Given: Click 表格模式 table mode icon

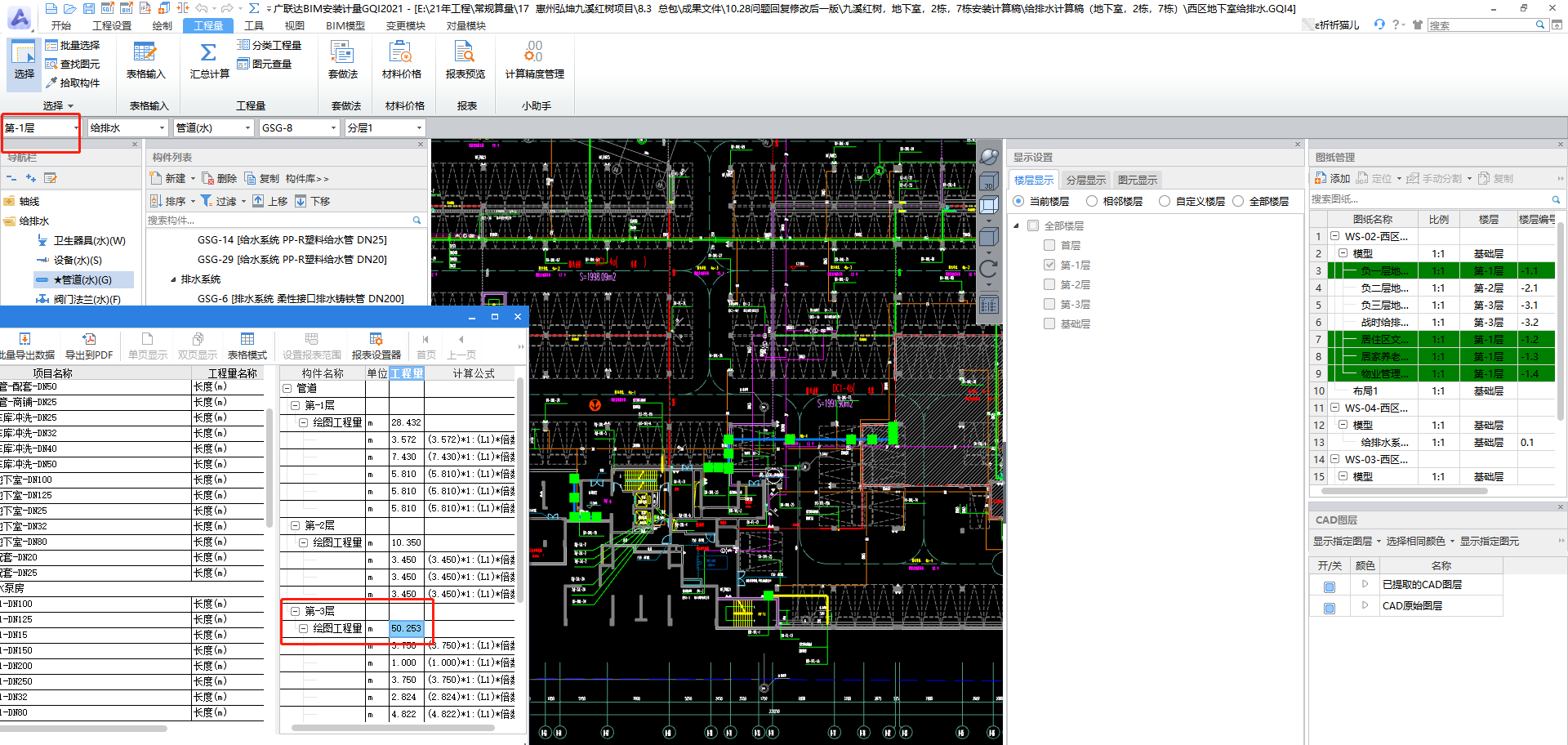Looking at the screenshot, I should (x=247, y=339).
